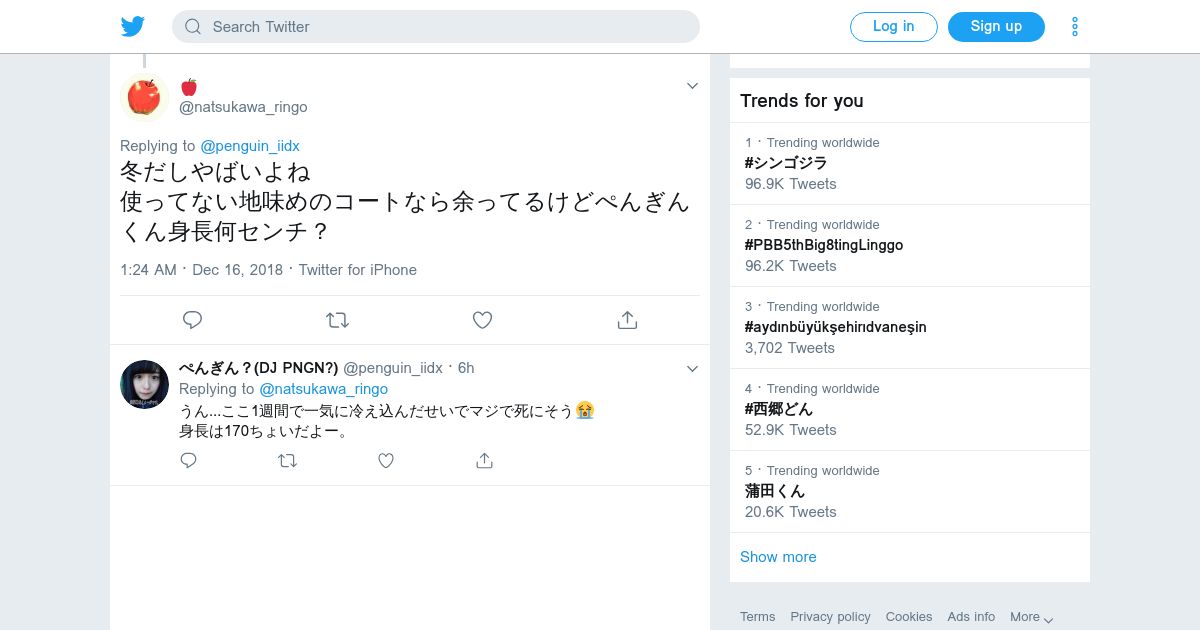Image resolution: width=1200 pixels, height=630 pixels.
Task: Share the penguin_iidx reply tweet
Action: tap(485, 460)
